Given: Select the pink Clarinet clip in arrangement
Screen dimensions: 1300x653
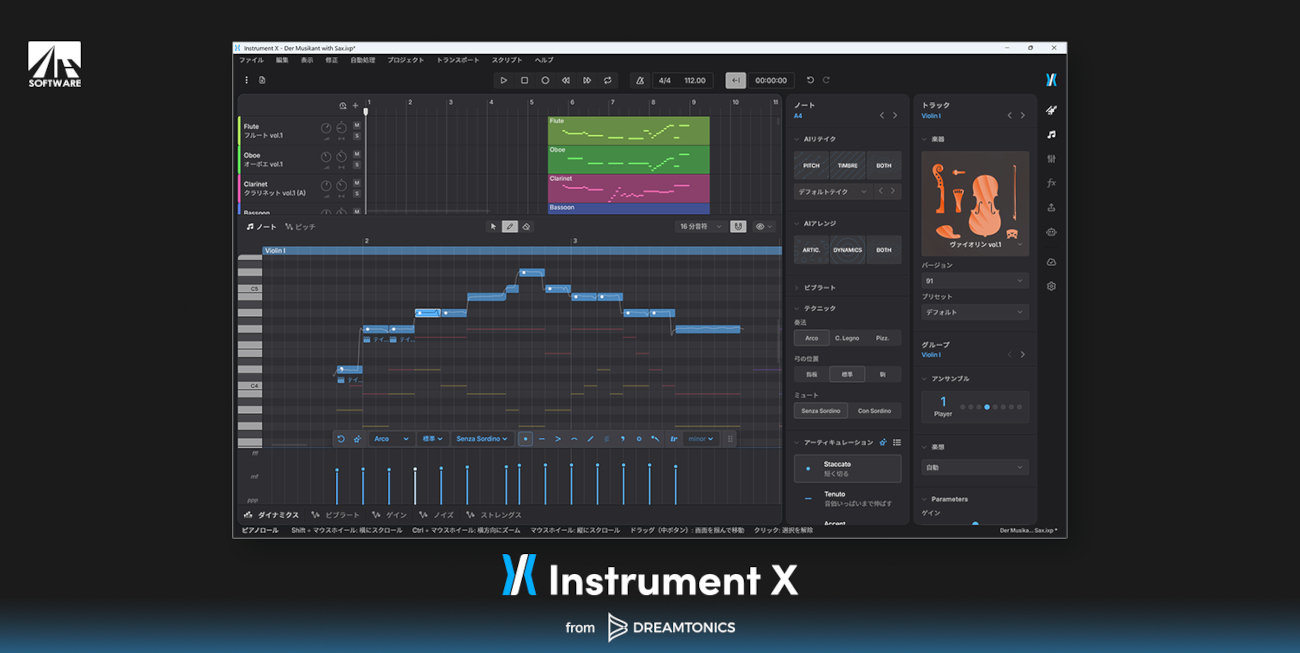Looking at the screenshot, I should point(628,188).
